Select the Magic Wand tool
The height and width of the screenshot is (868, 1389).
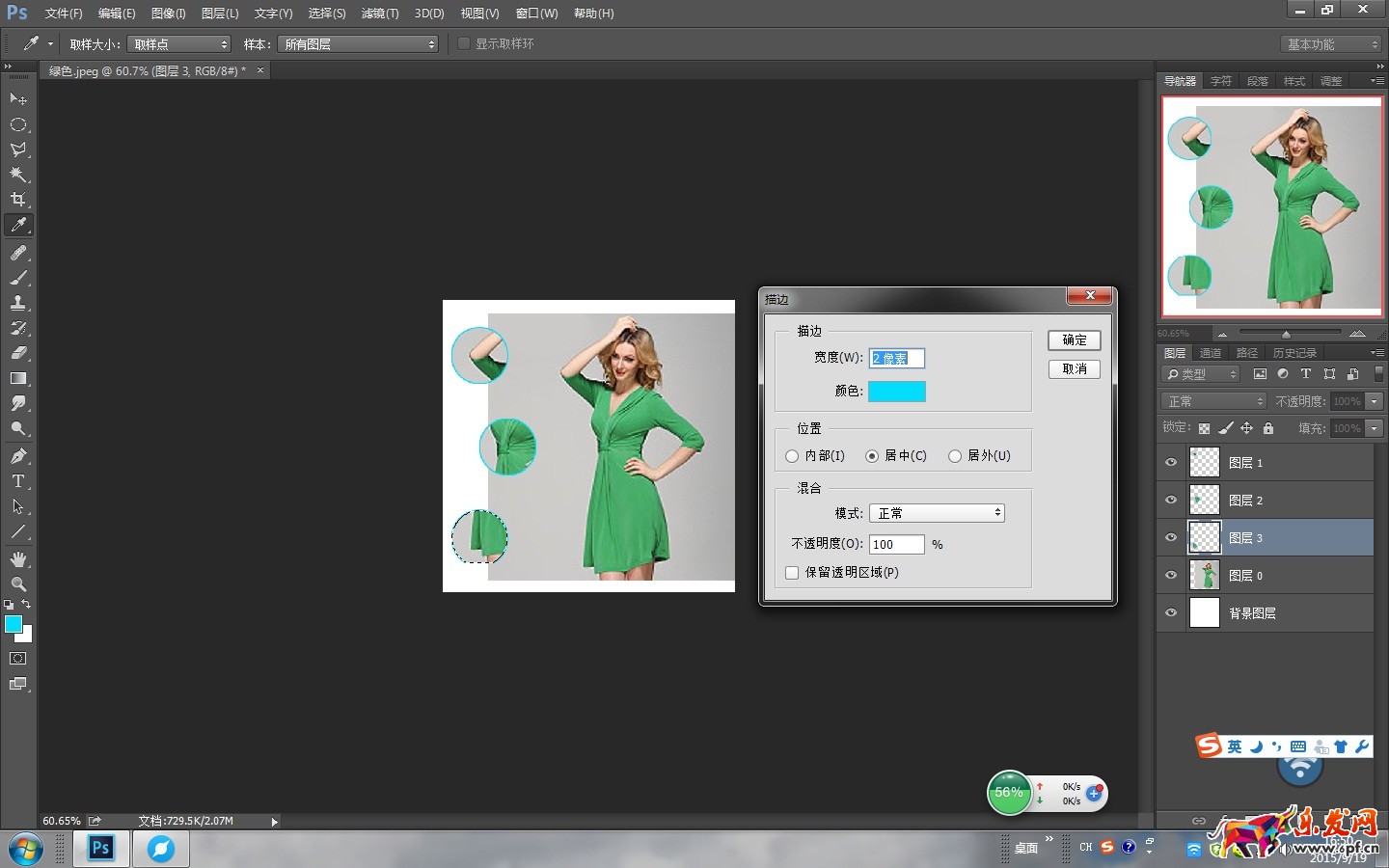point(18,175)
